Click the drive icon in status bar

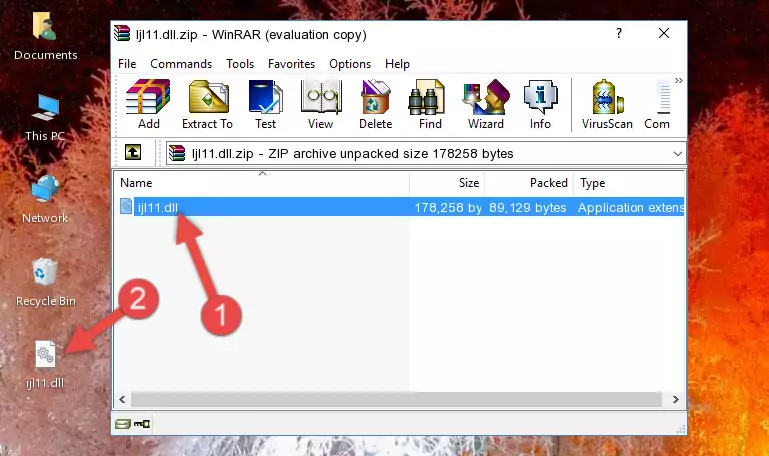click(x=123, y=424)
